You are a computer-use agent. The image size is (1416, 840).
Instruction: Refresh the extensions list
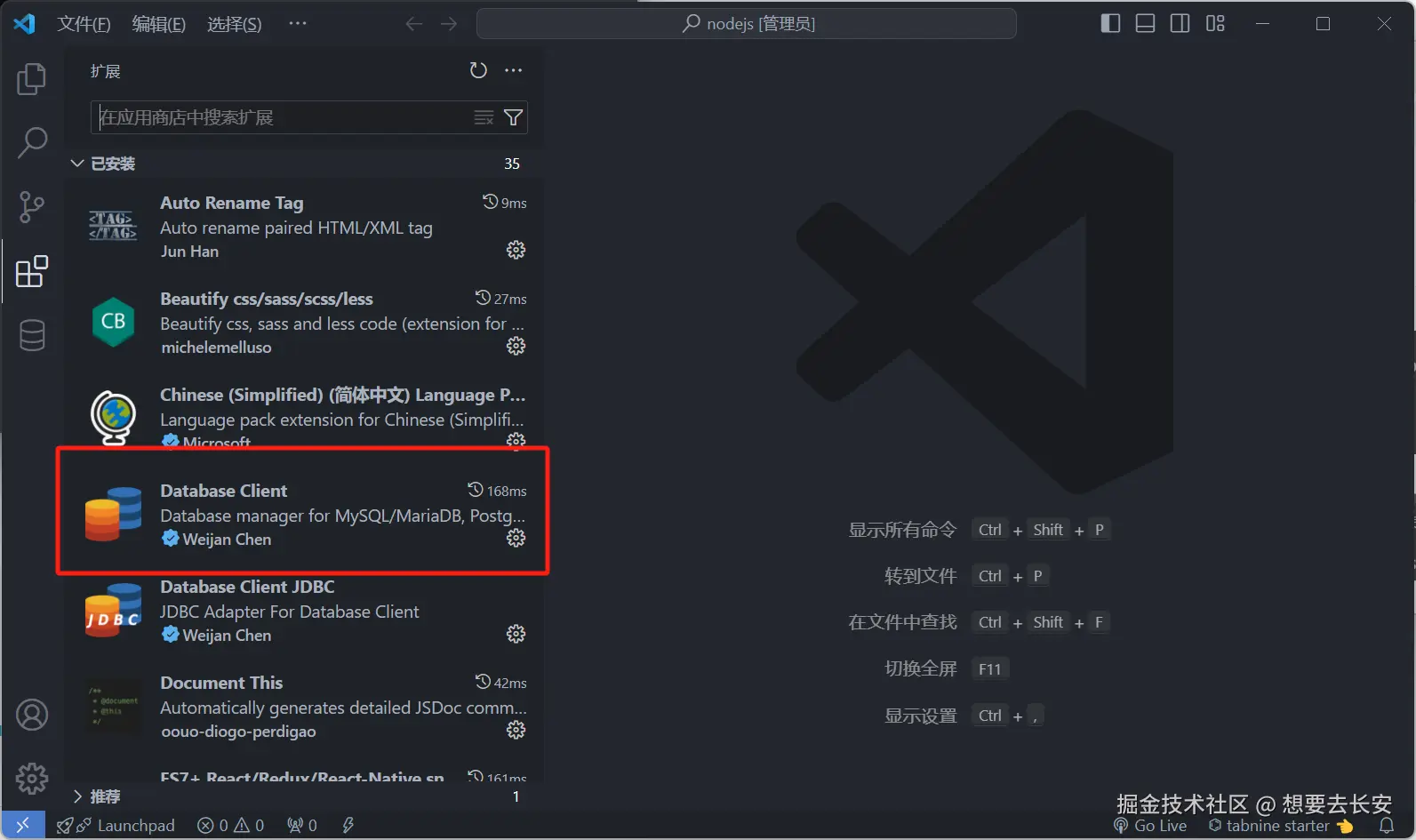pos(478,70)
